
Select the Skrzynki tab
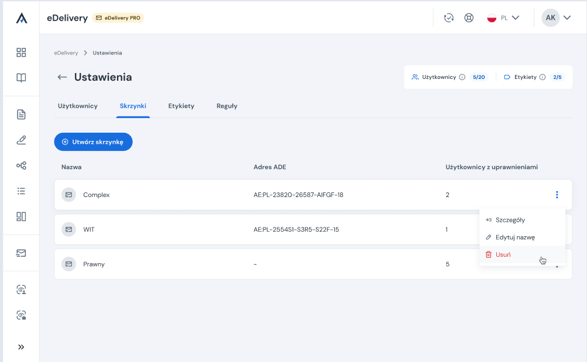pos(133,106)
